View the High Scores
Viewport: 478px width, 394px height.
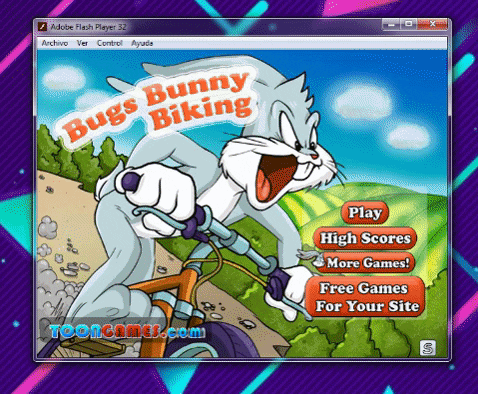(365, 238)
